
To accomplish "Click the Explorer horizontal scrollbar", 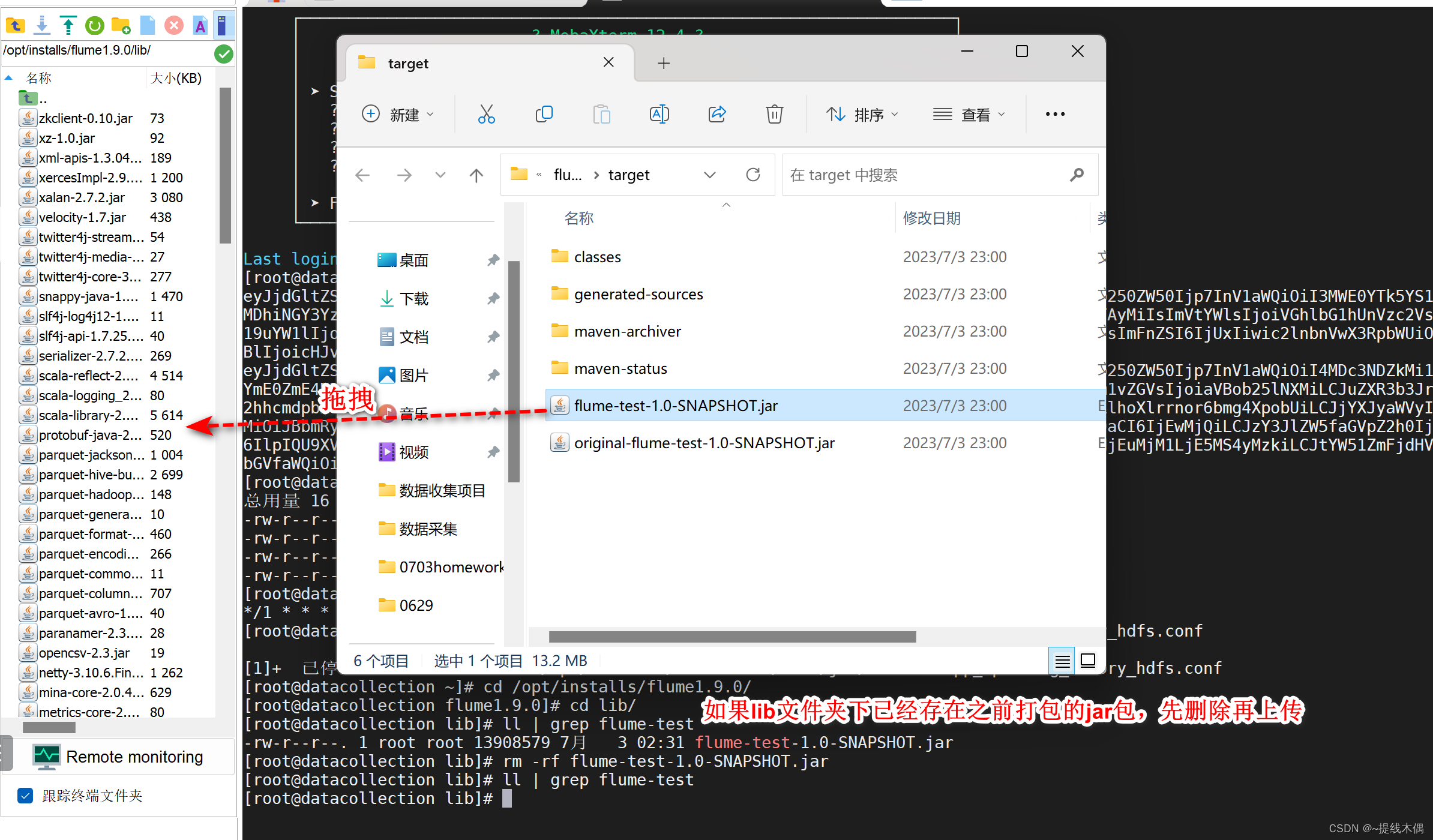I will coord(732,637).
